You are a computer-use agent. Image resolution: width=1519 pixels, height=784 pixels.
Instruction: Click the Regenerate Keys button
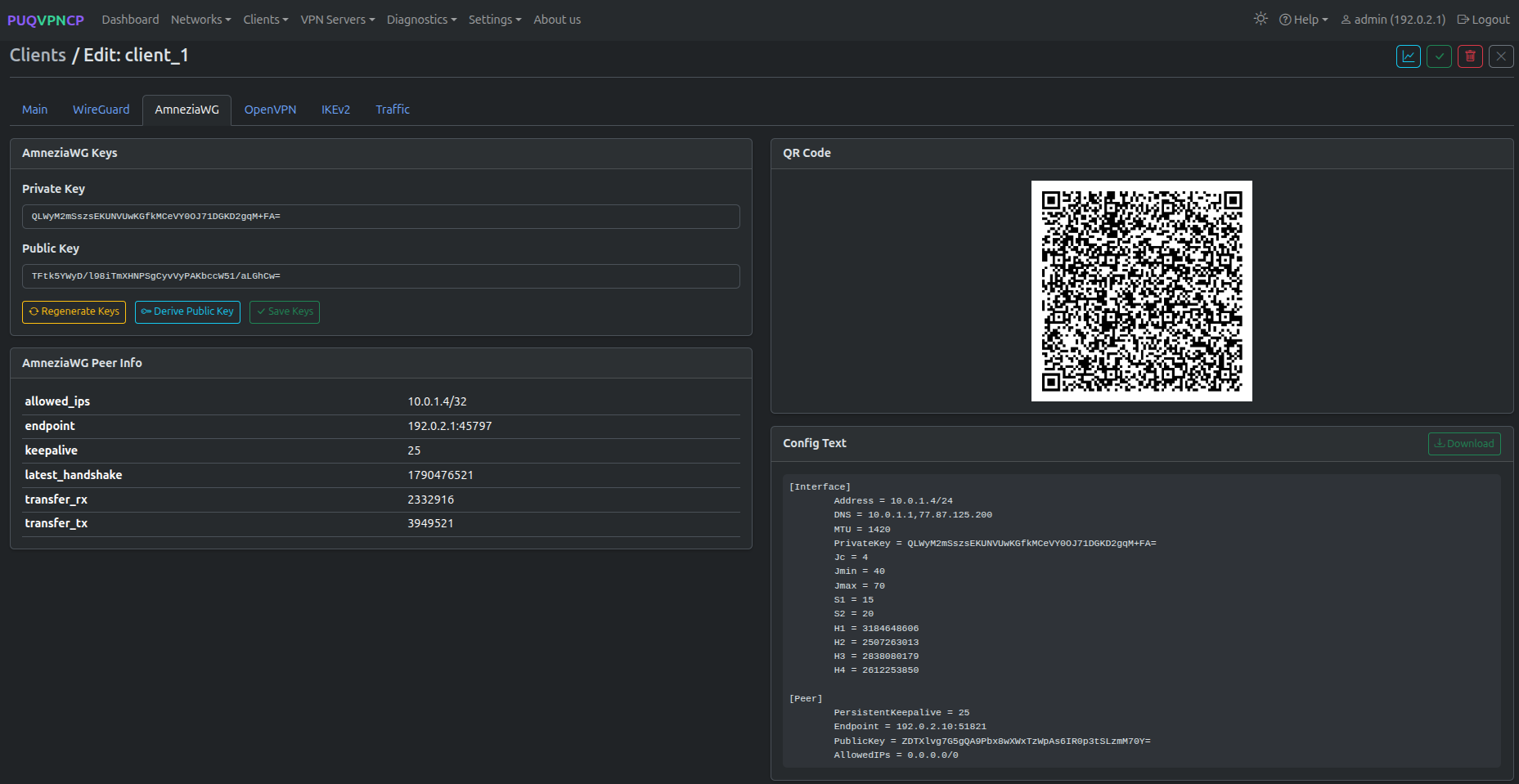[74, 311]
